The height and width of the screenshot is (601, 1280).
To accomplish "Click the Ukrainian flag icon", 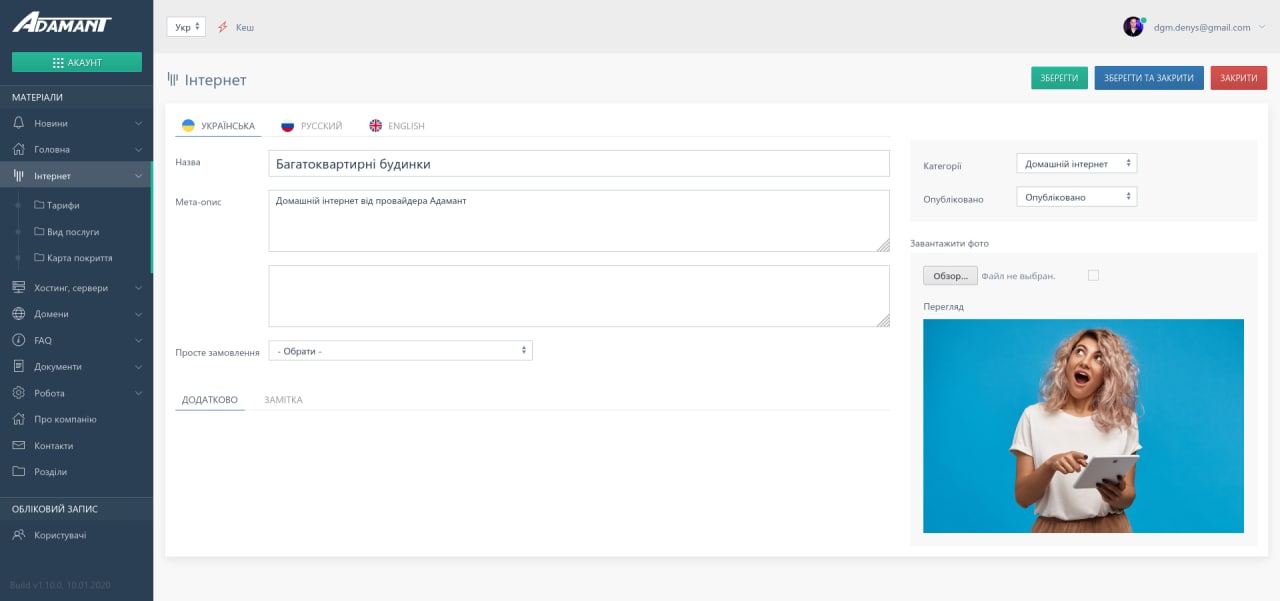I will [x=188, y=126].
